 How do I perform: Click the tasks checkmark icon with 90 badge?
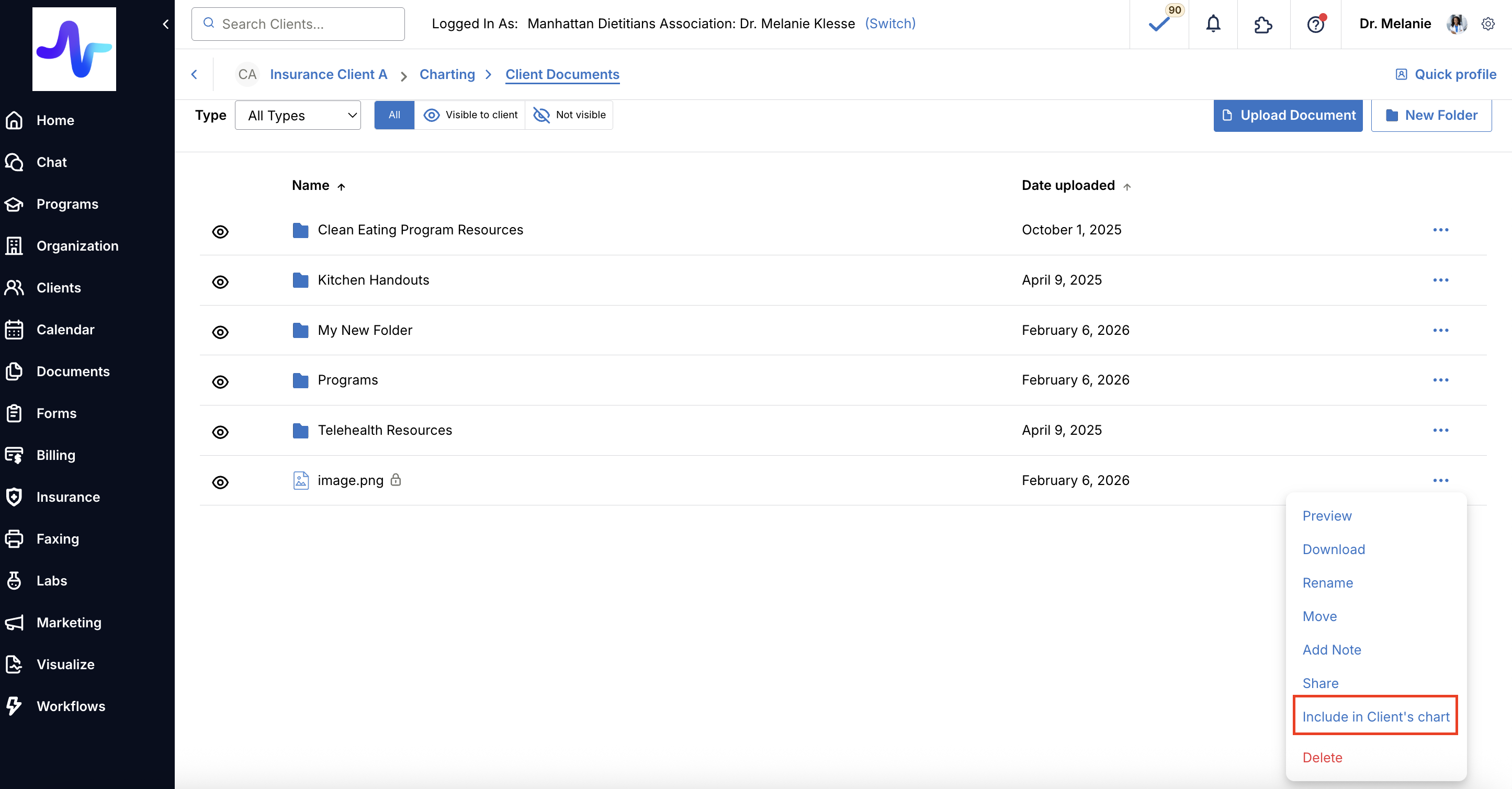pyautogui.click(x=1159, y=24)
